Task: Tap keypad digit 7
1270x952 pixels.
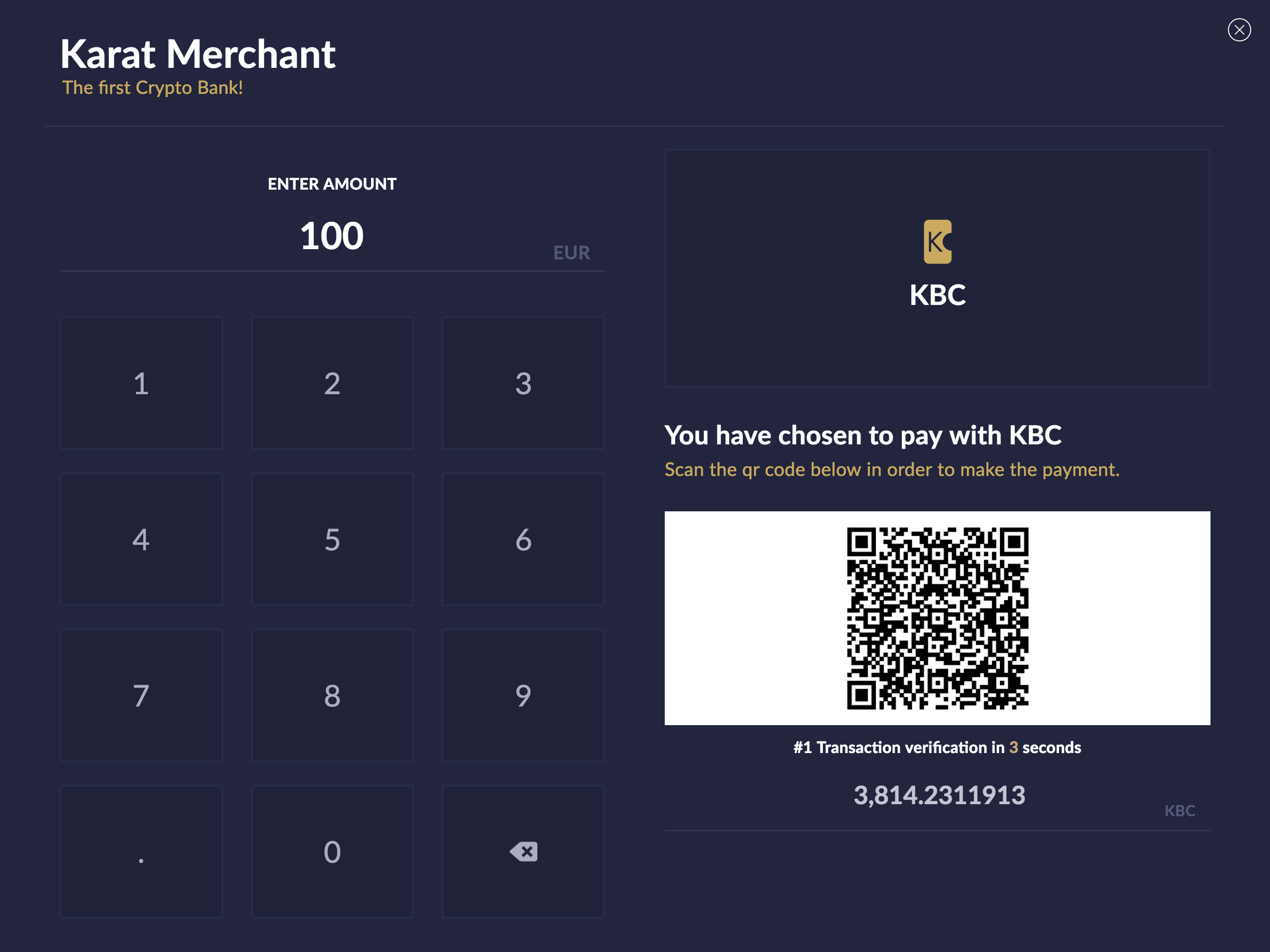Action: point(141,695)
